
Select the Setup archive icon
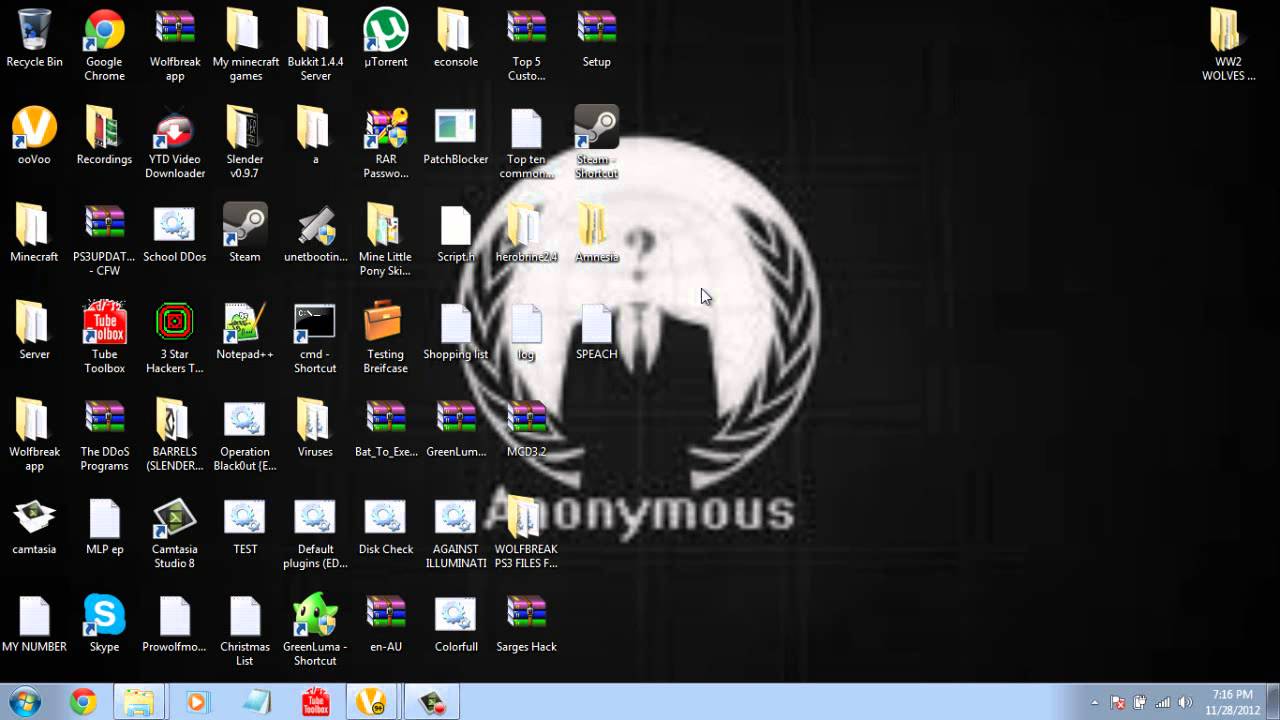(596, 39)
